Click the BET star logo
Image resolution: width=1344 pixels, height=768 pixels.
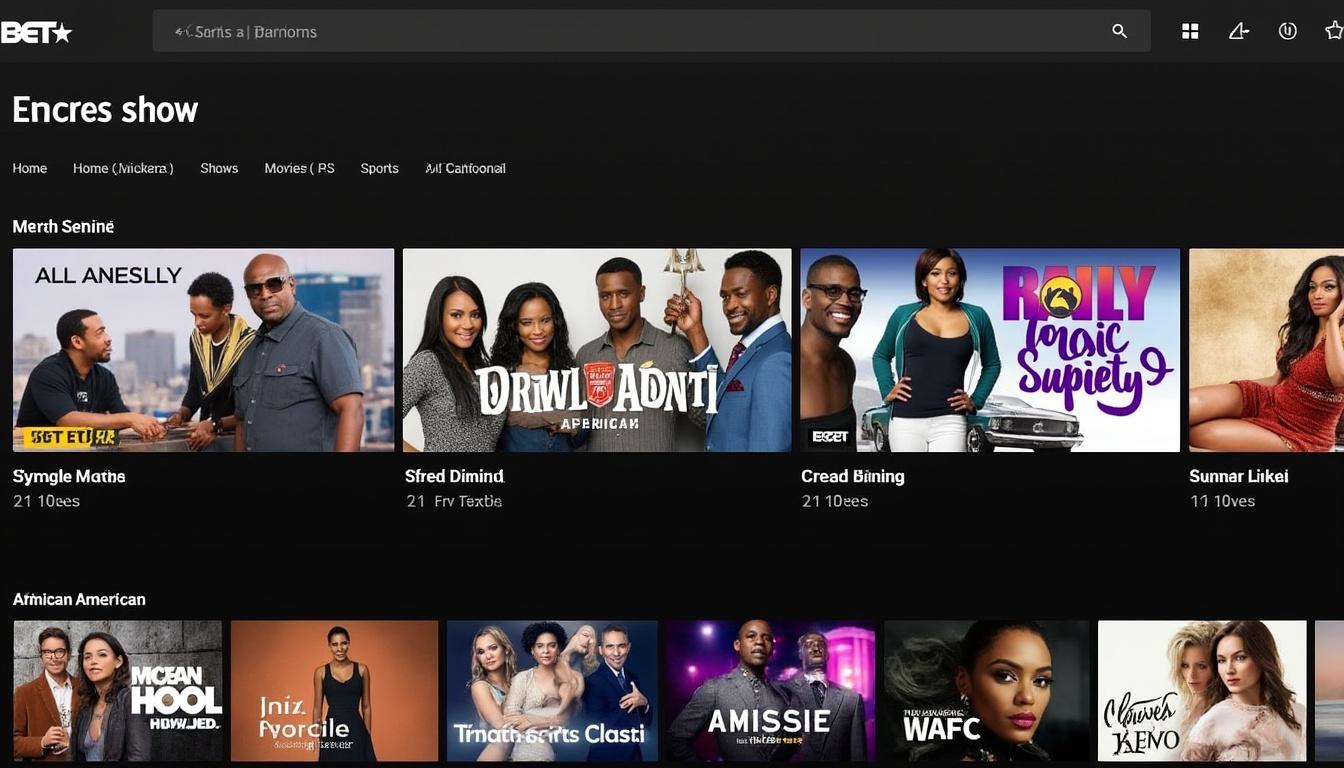click(37, 32)
